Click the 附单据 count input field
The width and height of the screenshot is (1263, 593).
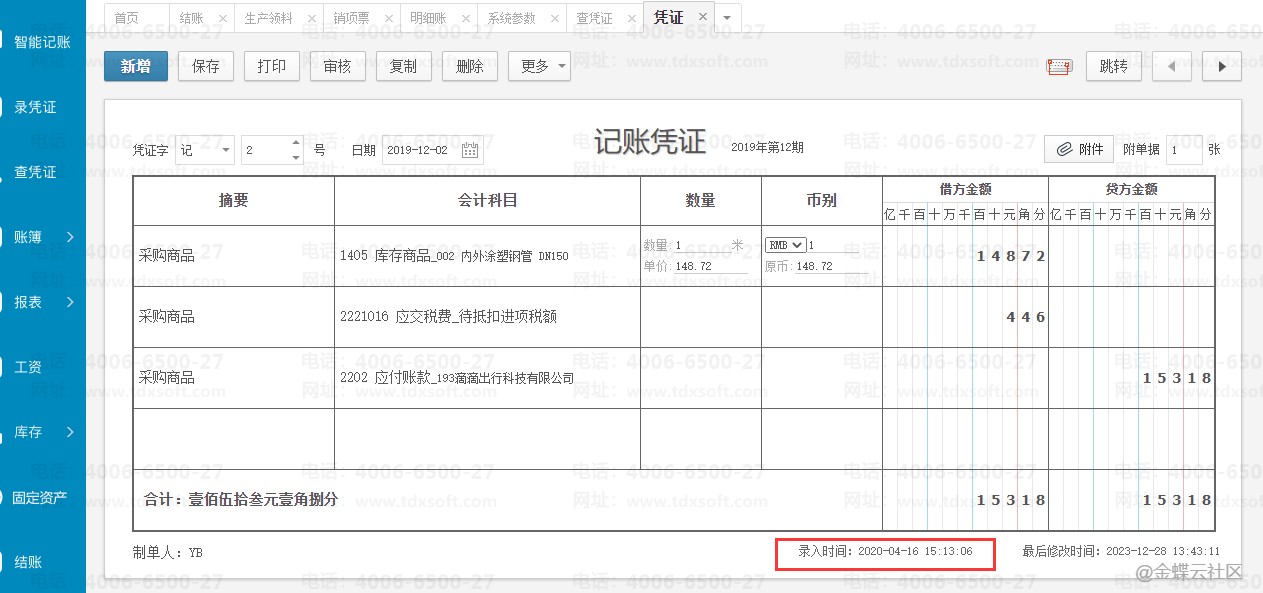pos(1183,150)
